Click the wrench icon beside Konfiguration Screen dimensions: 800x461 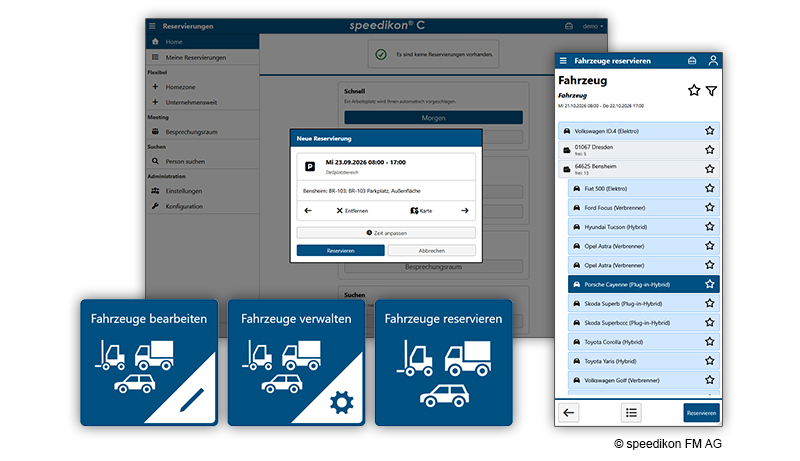155,206
